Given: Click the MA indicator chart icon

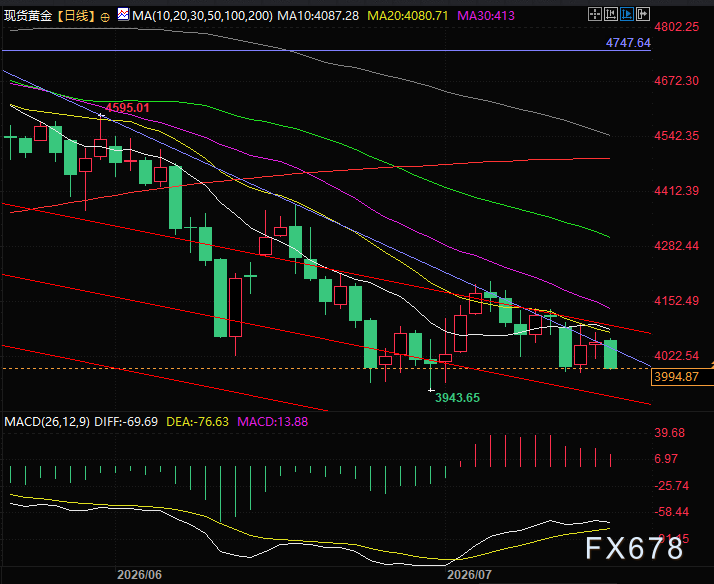Looking at the screenshot, I should tap(123, 15).
